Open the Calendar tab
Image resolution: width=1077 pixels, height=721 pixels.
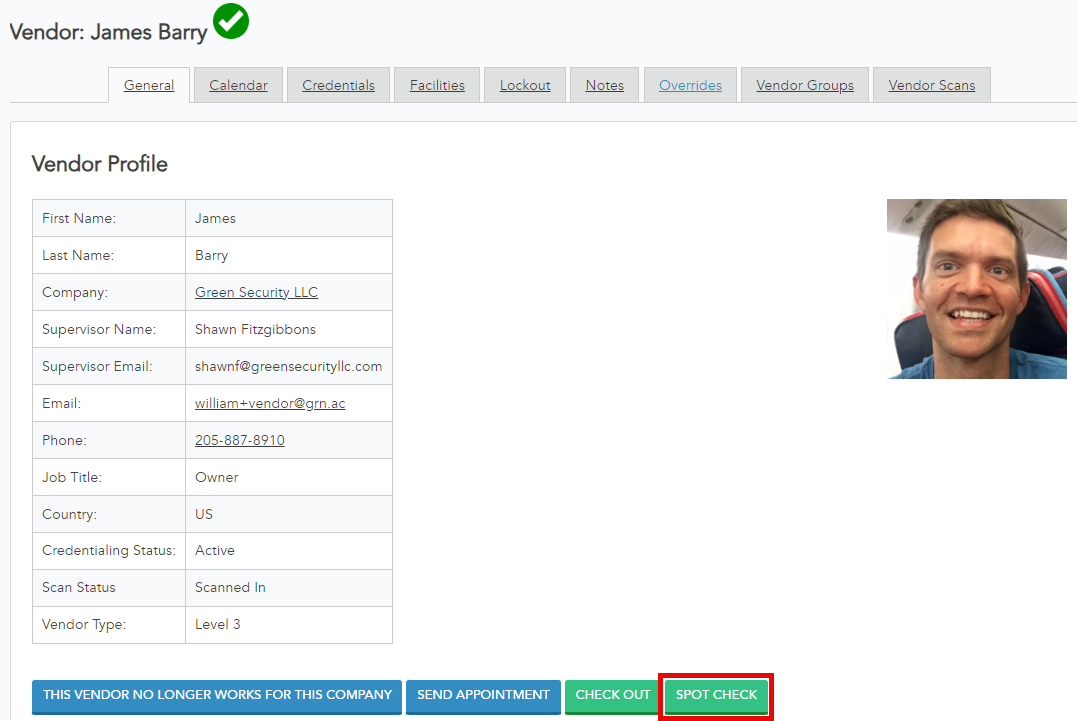tap(238, 85)
